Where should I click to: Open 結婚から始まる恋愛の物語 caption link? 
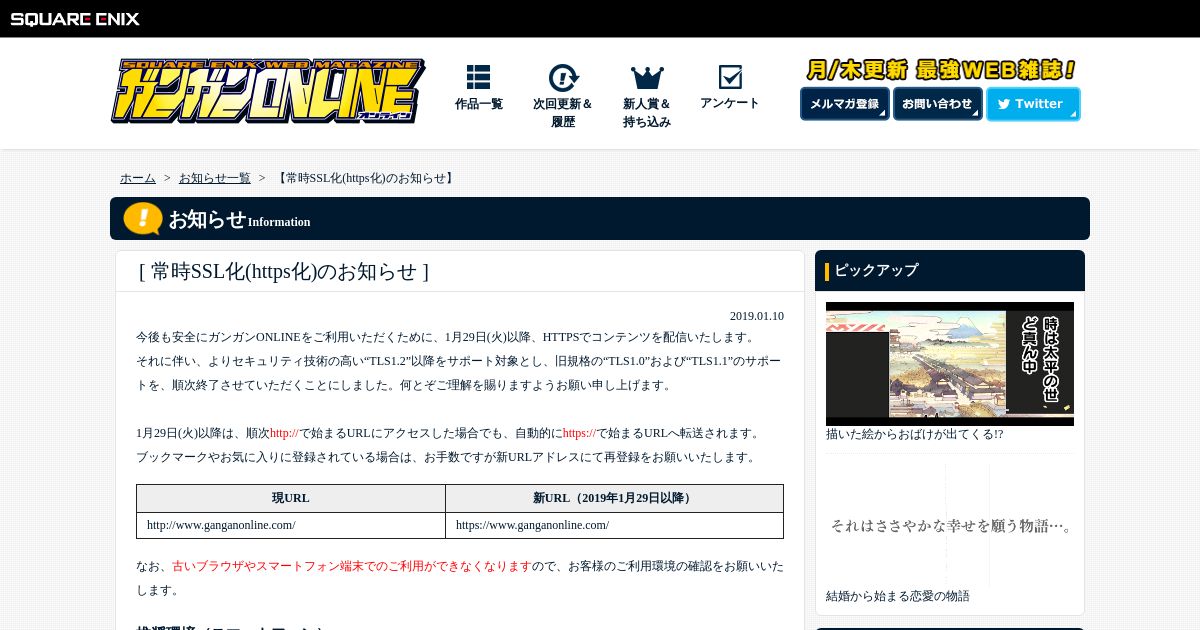pos(898,596)
